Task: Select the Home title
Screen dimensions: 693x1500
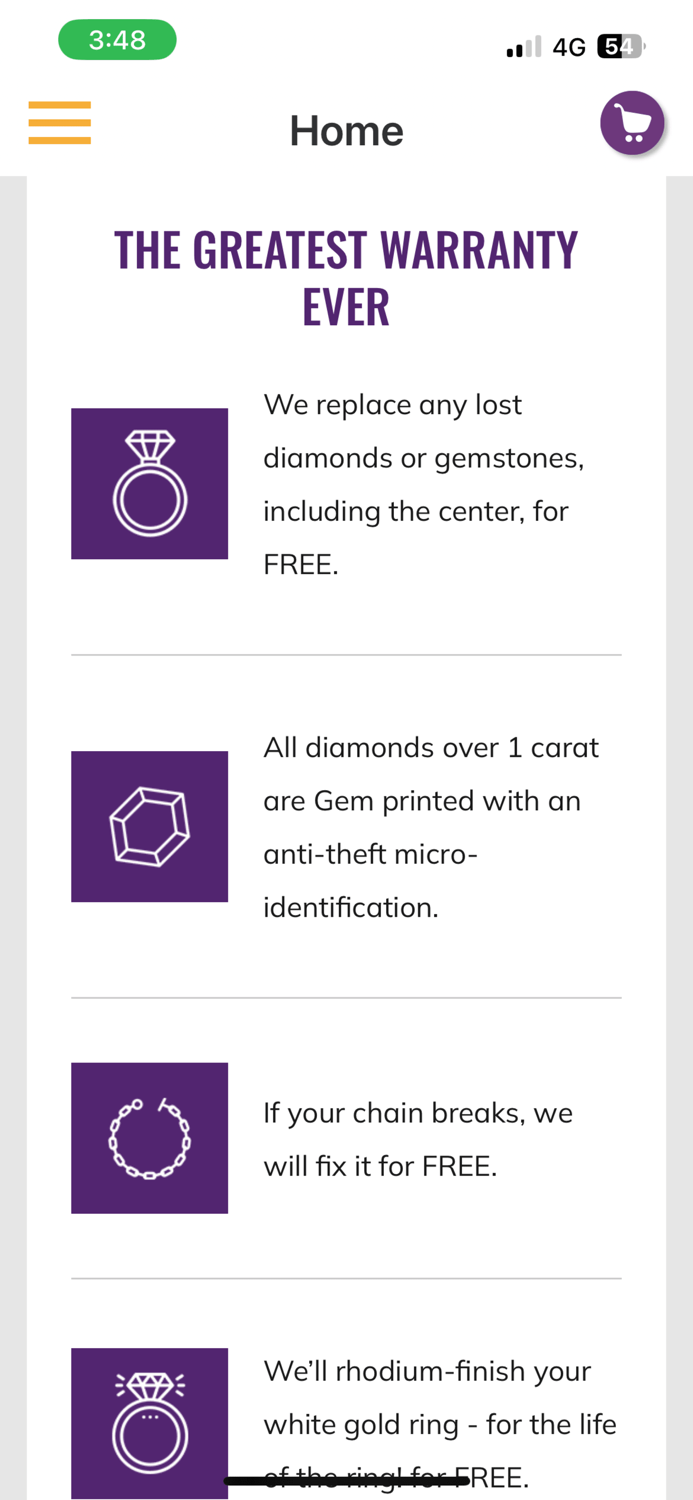Action: click(x=346, y=129)
